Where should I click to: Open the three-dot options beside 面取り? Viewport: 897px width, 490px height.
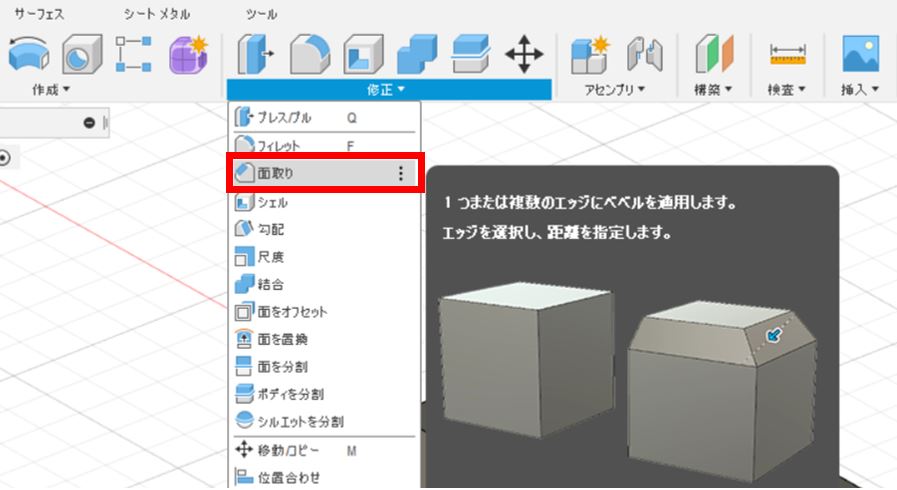click(400, 173)
